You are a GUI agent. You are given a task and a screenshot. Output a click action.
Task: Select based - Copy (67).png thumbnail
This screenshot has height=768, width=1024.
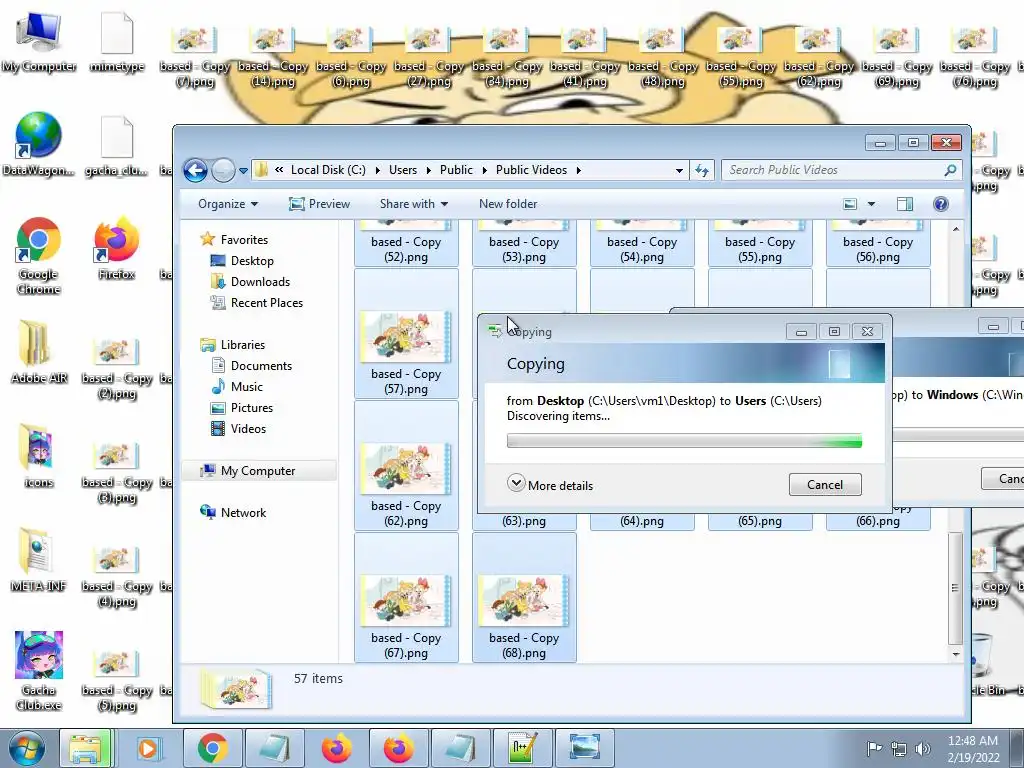click(406, 601)
